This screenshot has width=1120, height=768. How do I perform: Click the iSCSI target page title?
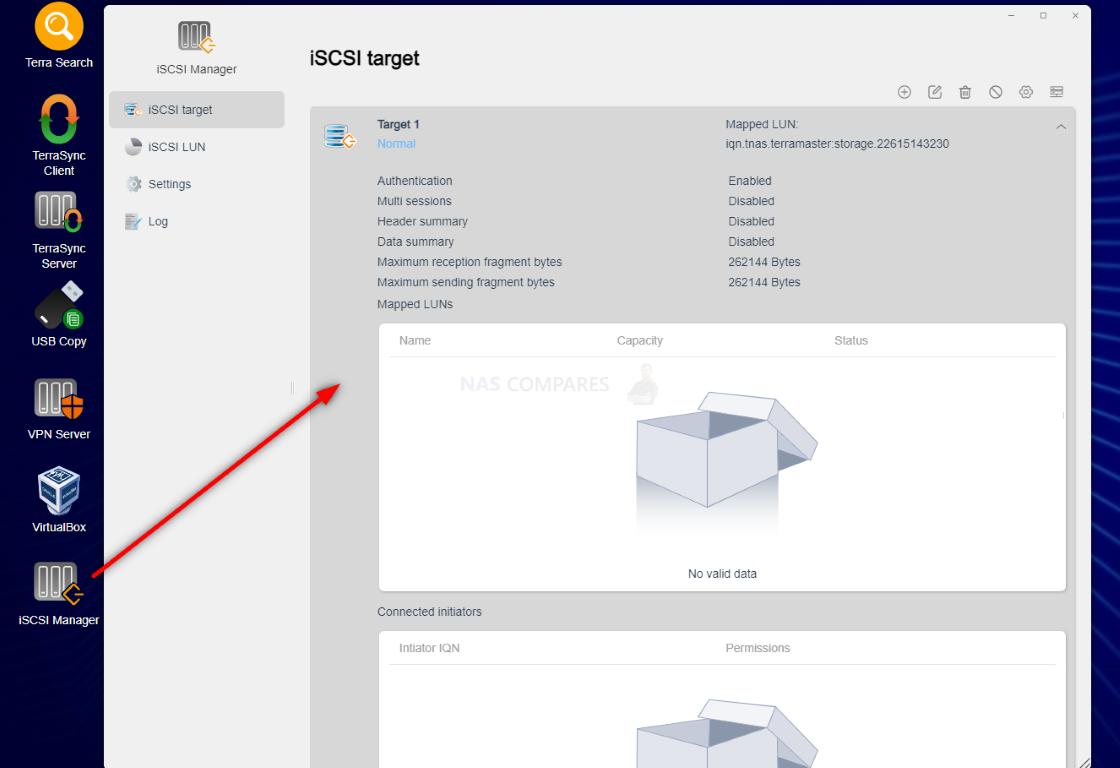coord(364,59)
